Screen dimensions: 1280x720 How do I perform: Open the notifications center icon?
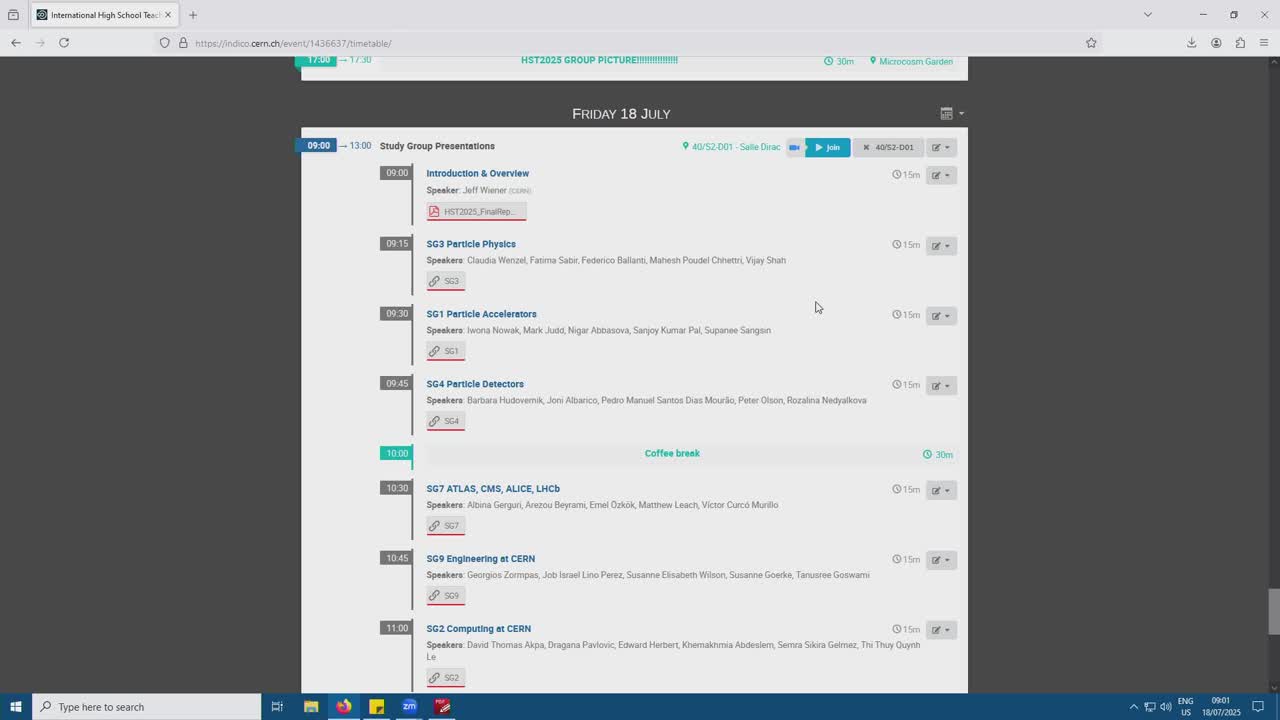pyautogui.click(x=1258, y=707)
